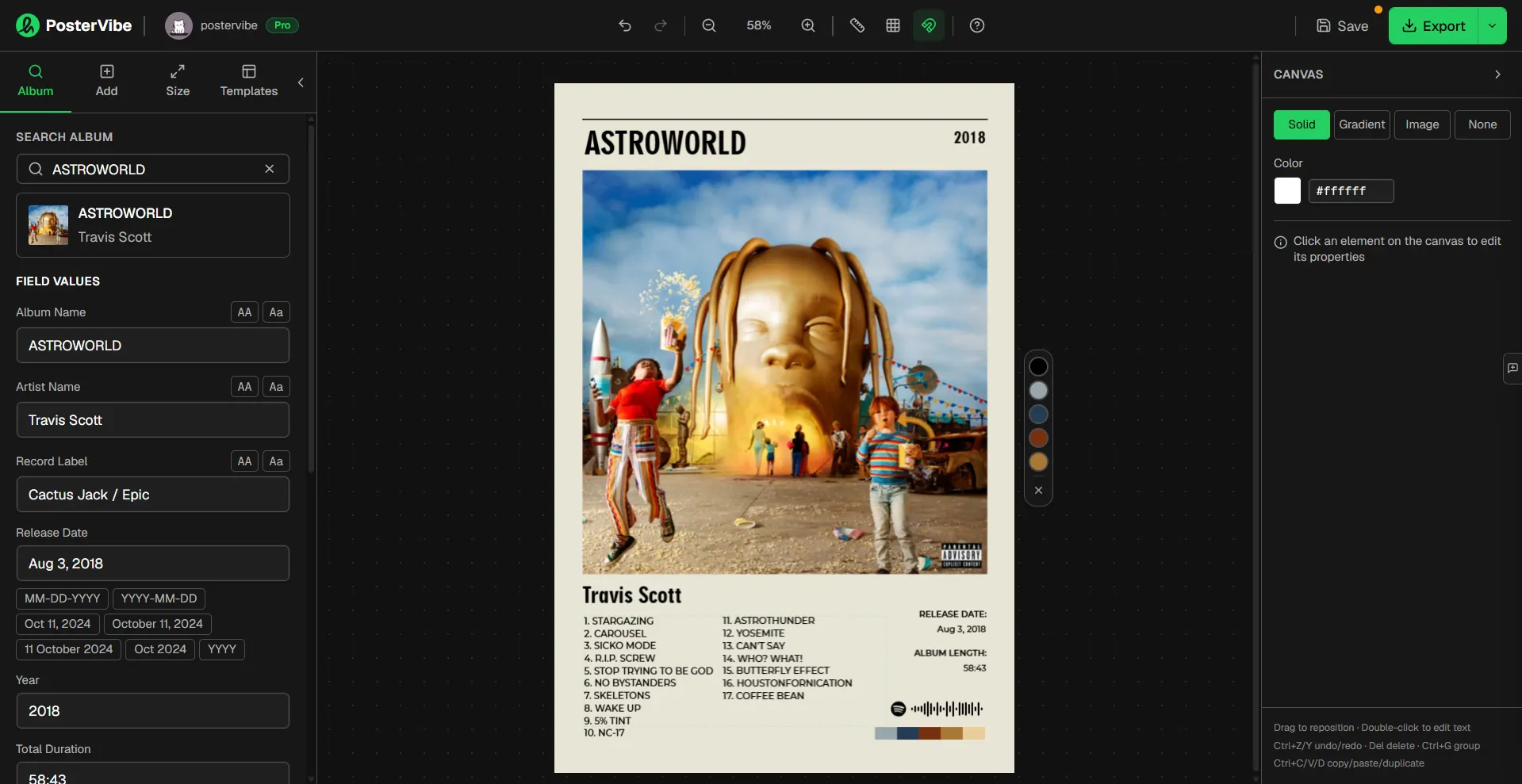Toggle the green snapping icon in toolbar
This screenshot has height=784, width=1522.
tap(929, 25)
